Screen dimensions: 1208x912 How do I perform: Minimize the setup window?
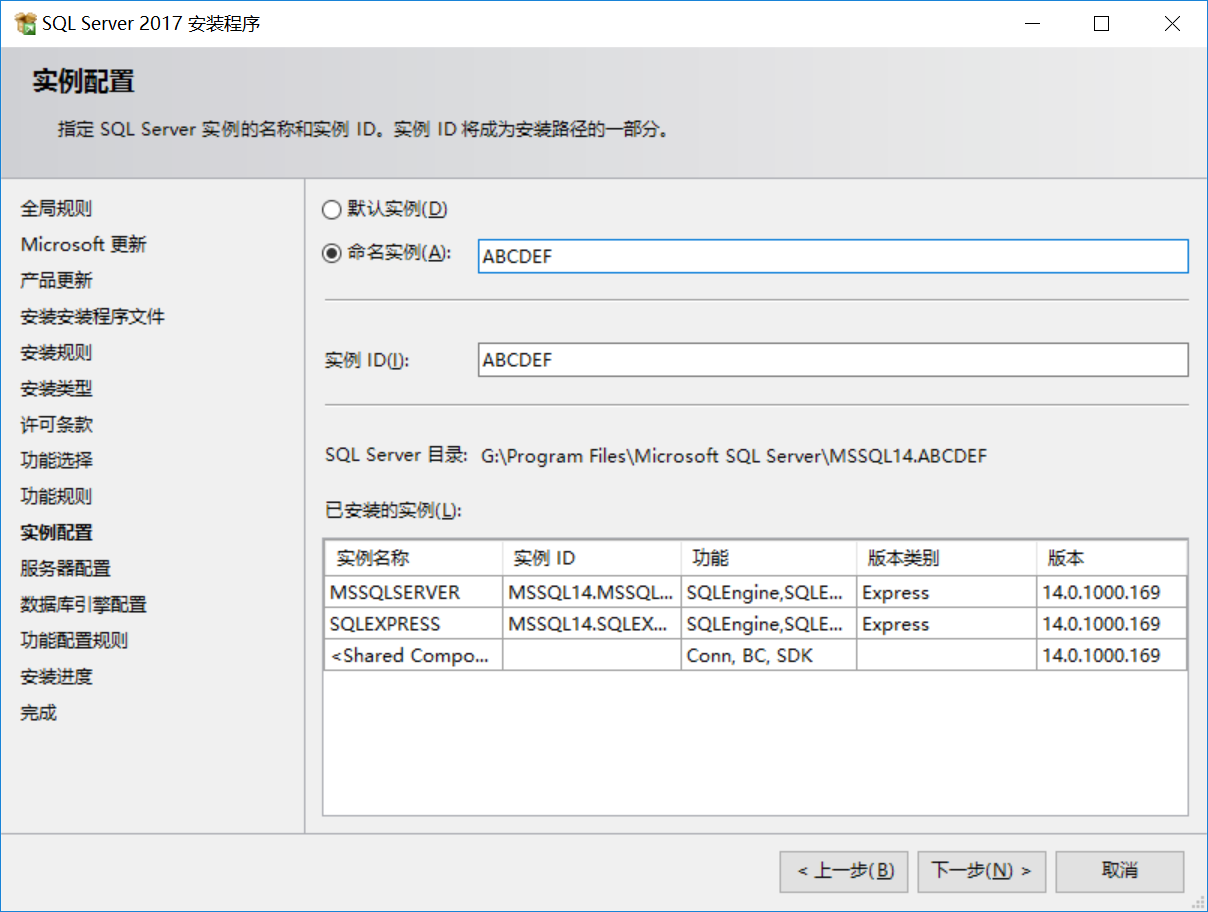pos(1032,24)
